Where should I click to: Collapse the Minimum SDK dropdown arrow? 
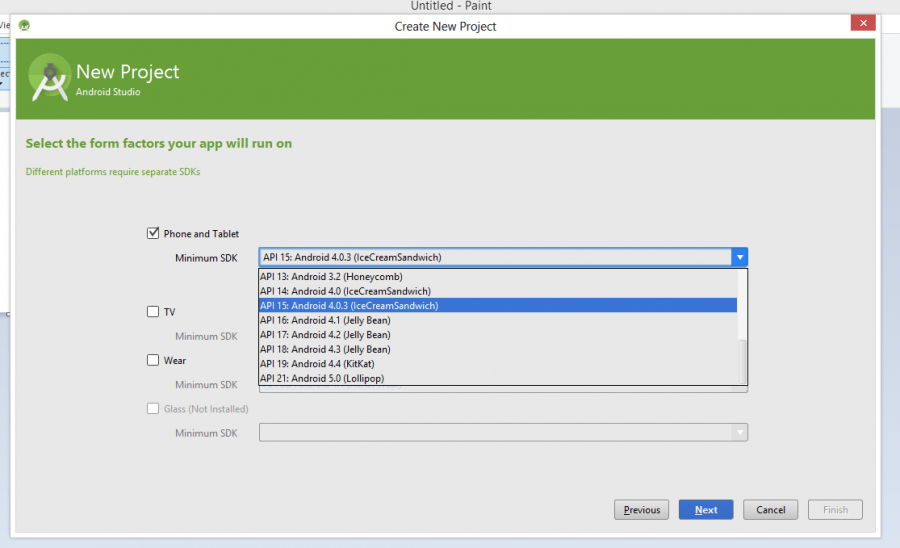click(739, 257)
